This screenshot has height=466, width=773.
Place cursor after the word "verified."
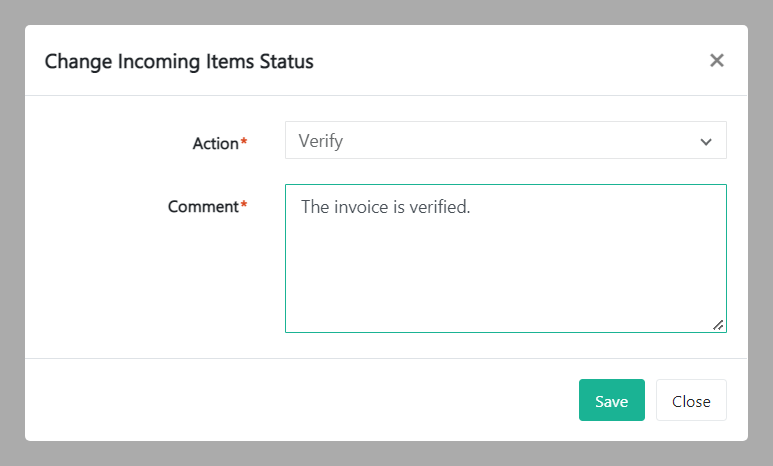[x=472, y=207]
